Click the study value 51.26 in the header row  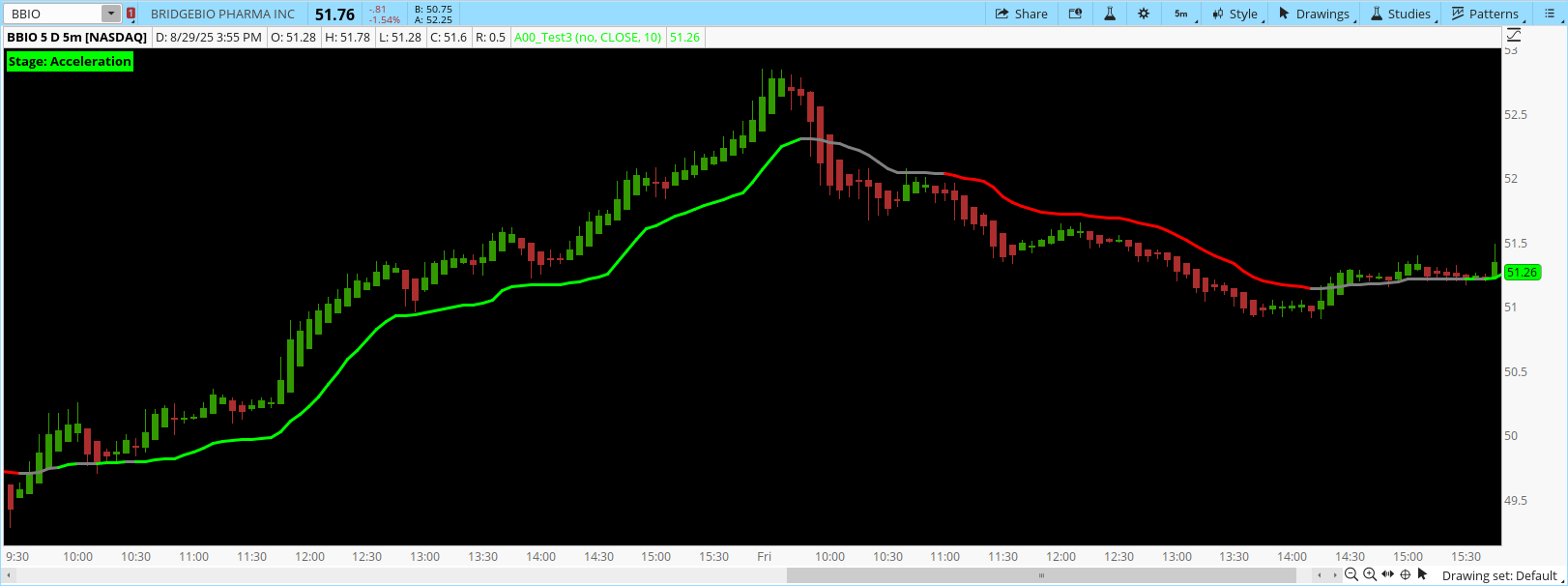point(684,37)
